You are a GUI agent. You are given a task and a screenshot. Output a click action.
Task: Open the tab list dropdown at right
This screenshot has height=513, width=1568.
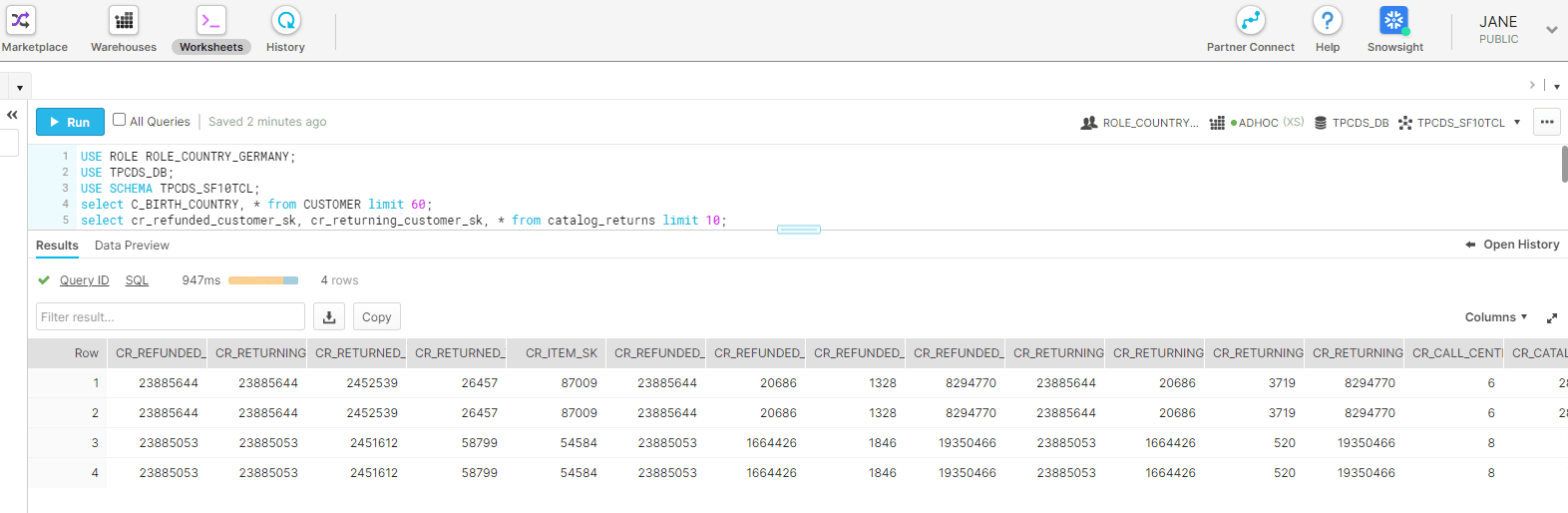pos(1556,86)
